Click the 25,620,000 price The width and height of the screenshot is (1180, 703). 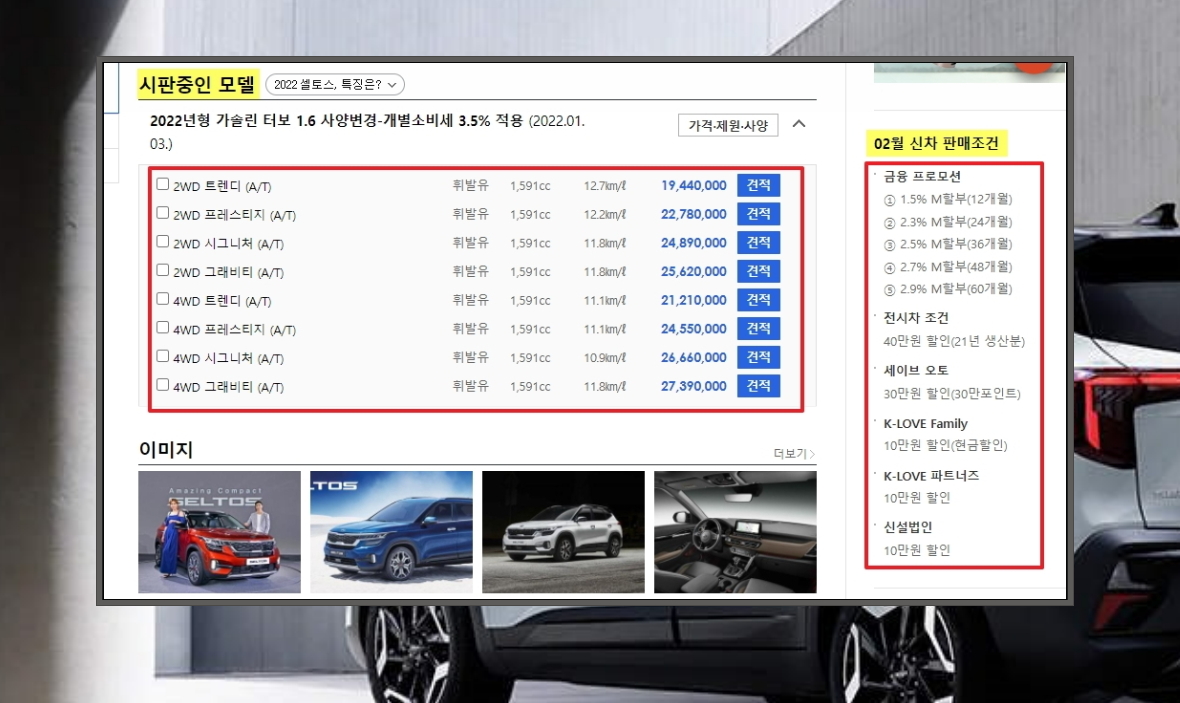[694, 271]
